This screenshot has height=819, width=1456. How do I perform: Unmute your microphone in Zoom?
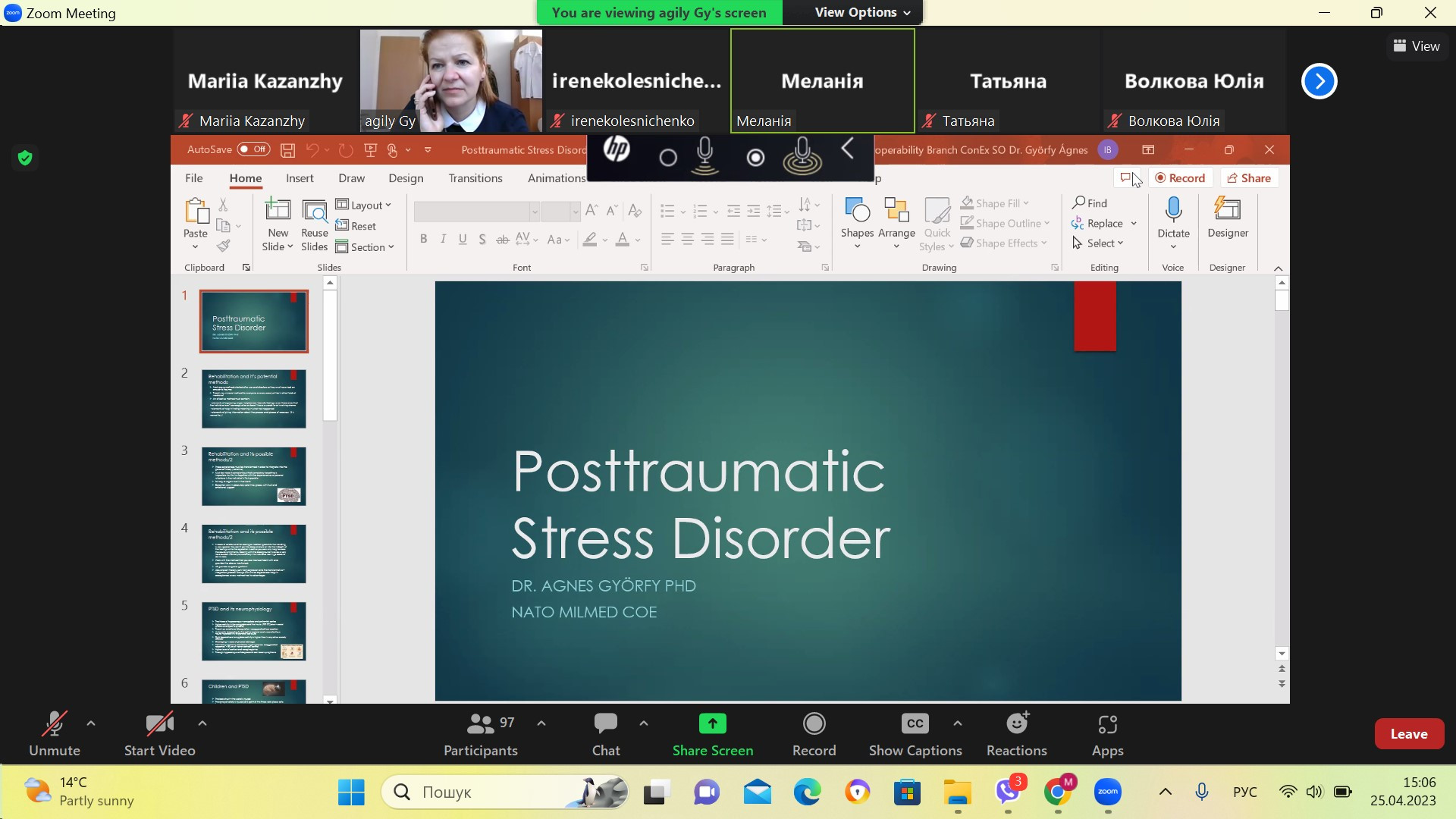[x=55, y=724]
